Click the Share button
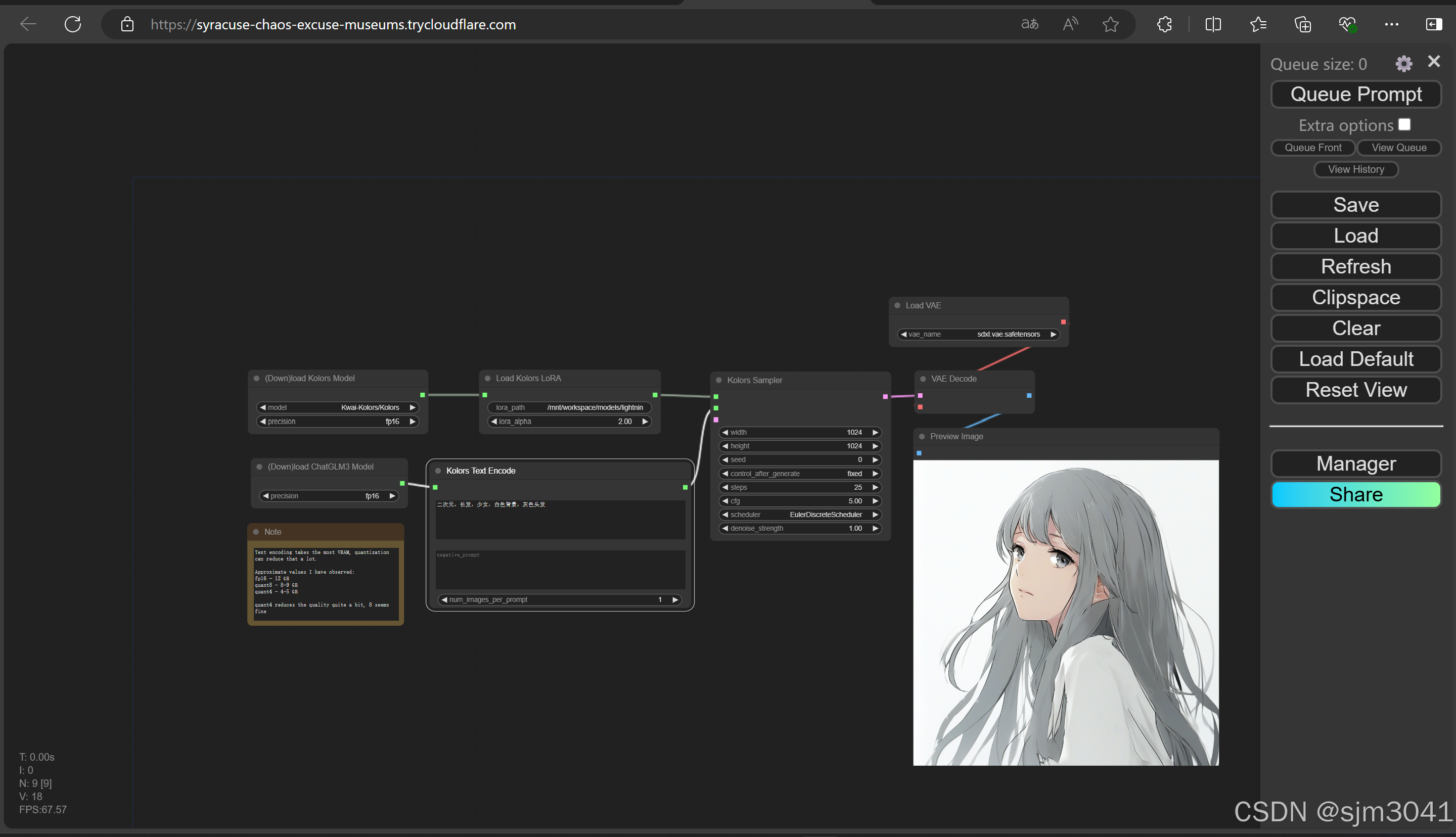1456x837 pixels. [1356, 494]
